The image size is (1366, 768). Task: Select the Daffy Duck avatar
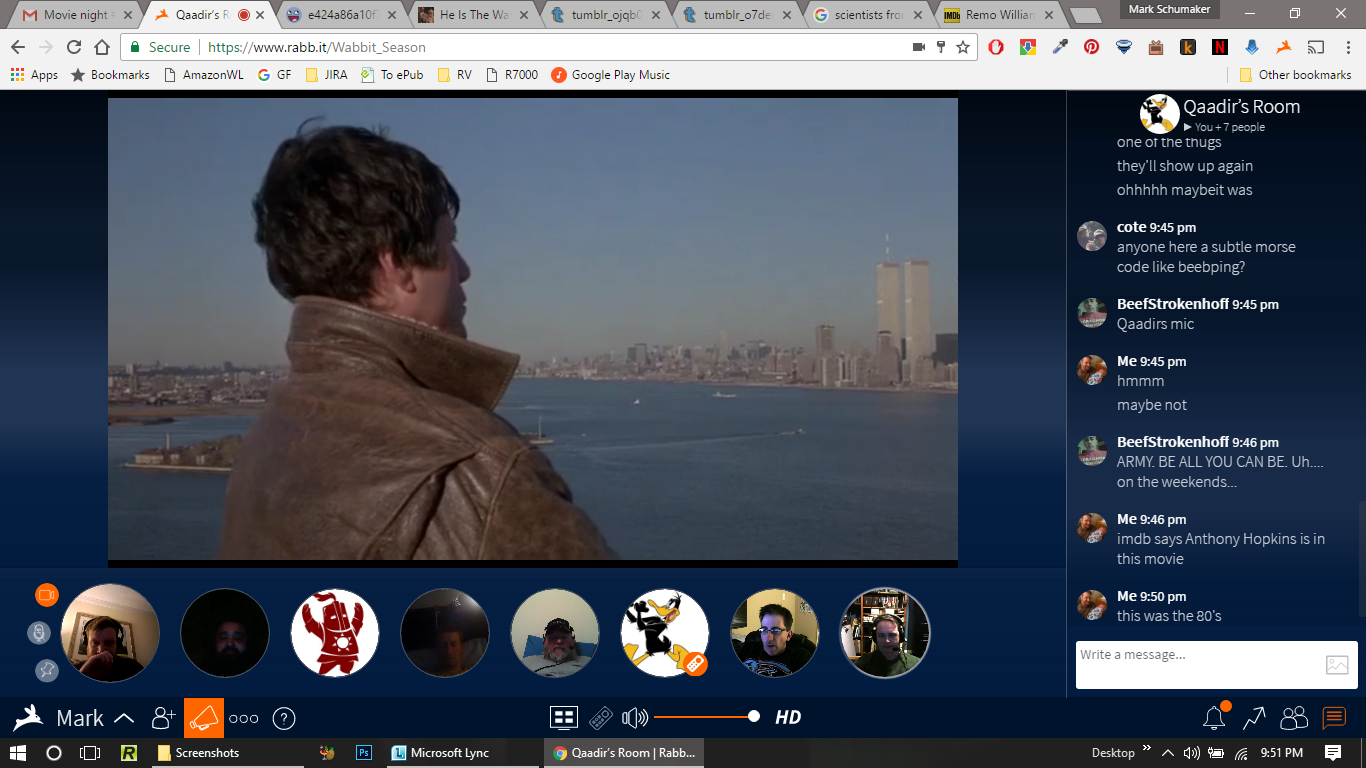(665, 633)
